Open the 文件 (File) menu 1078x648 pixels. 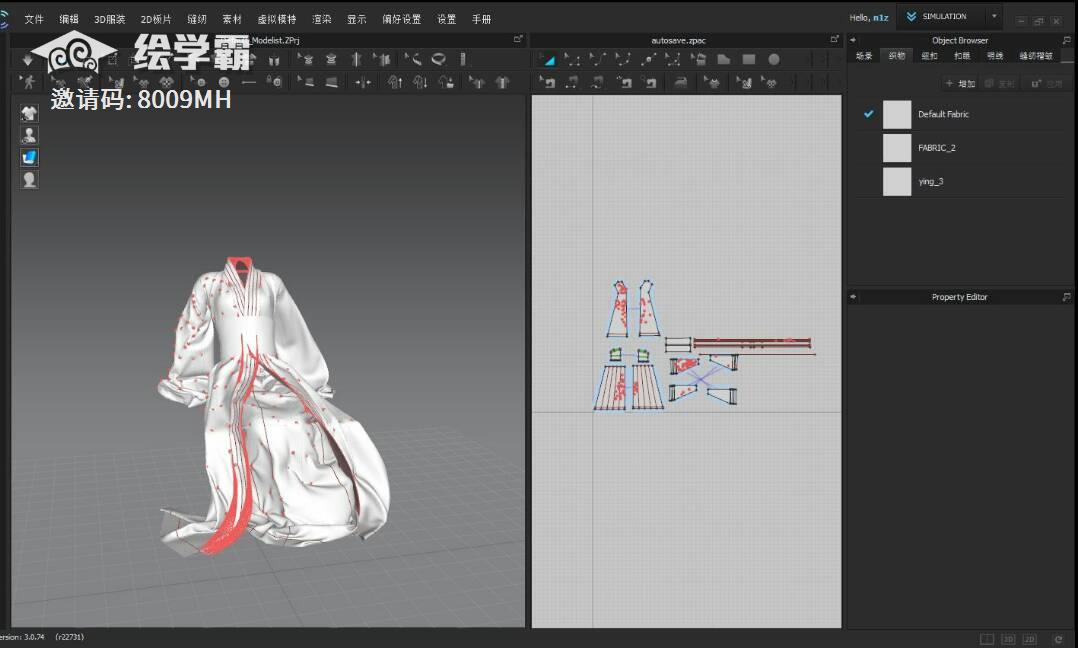click(34, 19)
